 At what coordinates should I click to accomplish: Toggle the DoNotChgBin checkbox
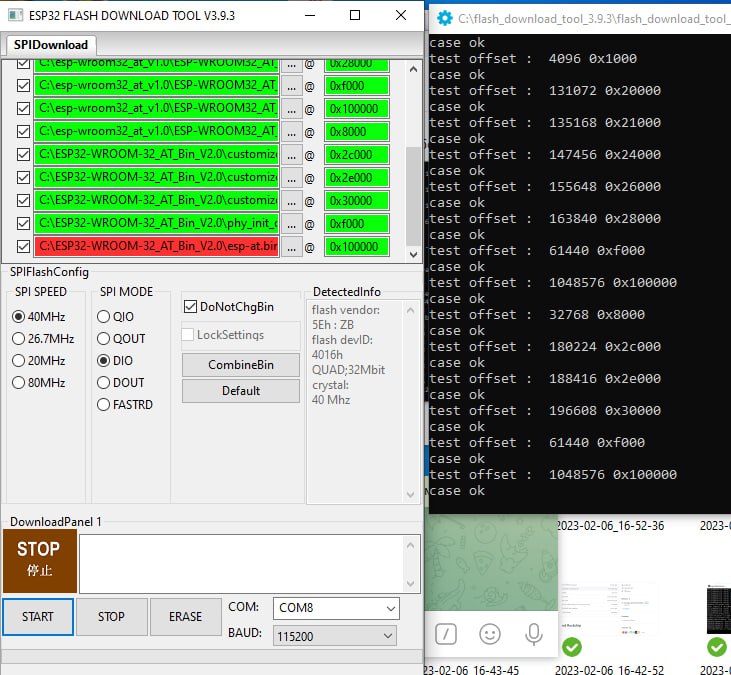[190, 307]
